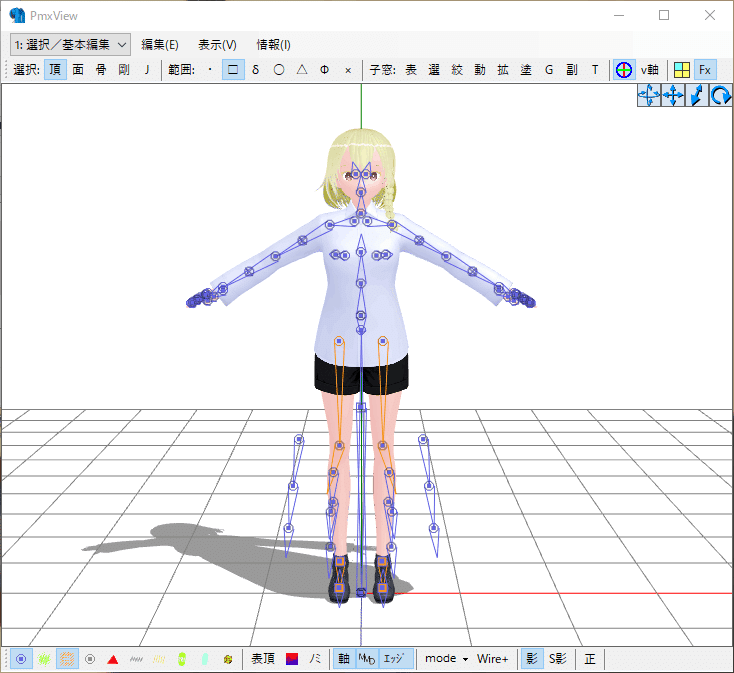Toggle joint selection J

(147, 70)
